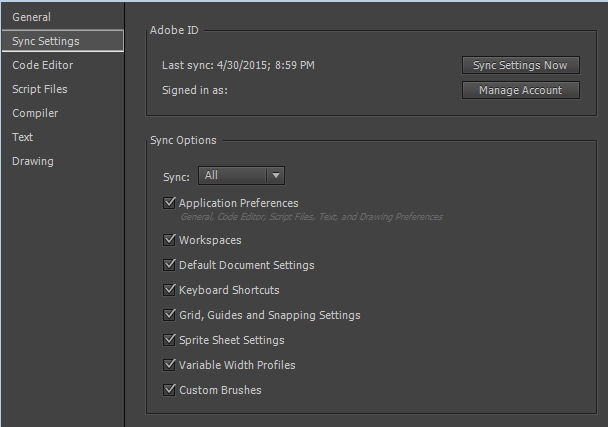Click the Sync dropdown arrow
The width and height of the screenshot is (608, 427).
click(x=276, y=176)
